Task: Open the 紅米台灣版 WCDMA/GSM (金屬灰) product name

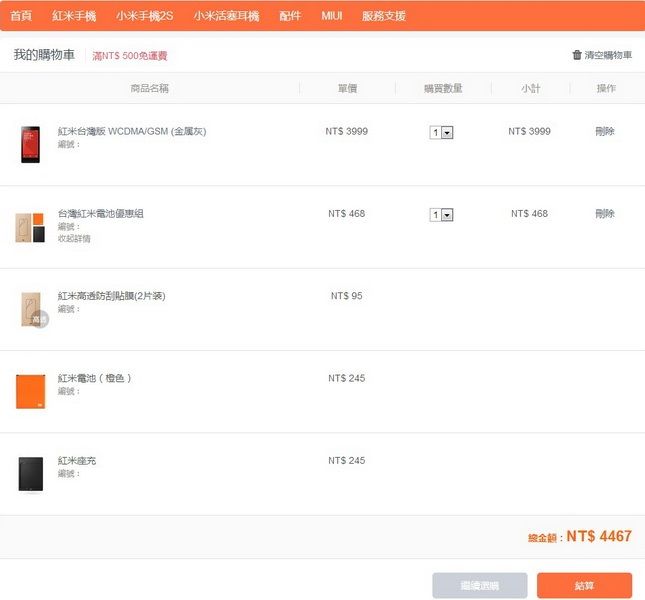Action: (132, 131)
